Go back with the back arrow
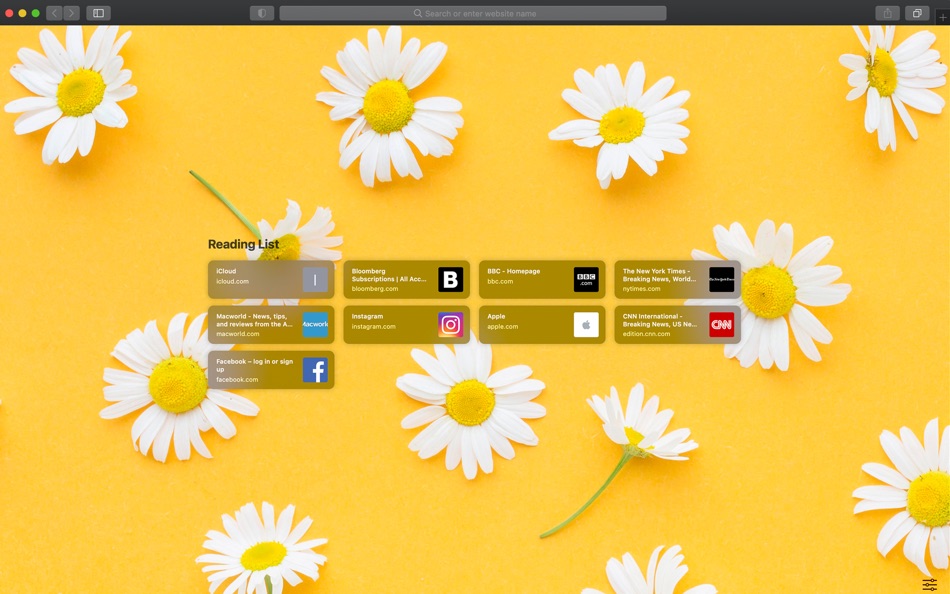 [x=55, y=13]
